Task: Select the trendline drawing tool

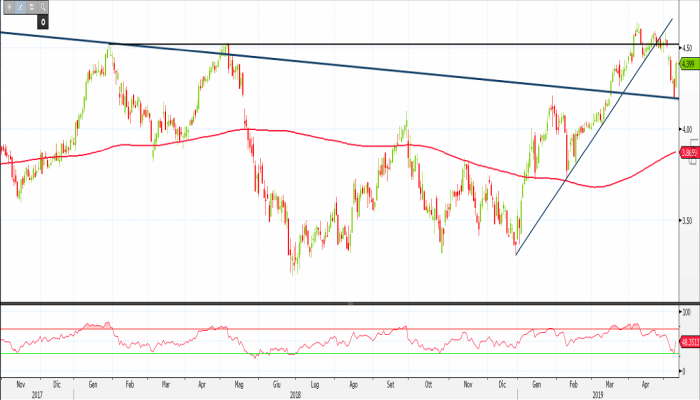Action: [x=19, y=6]
